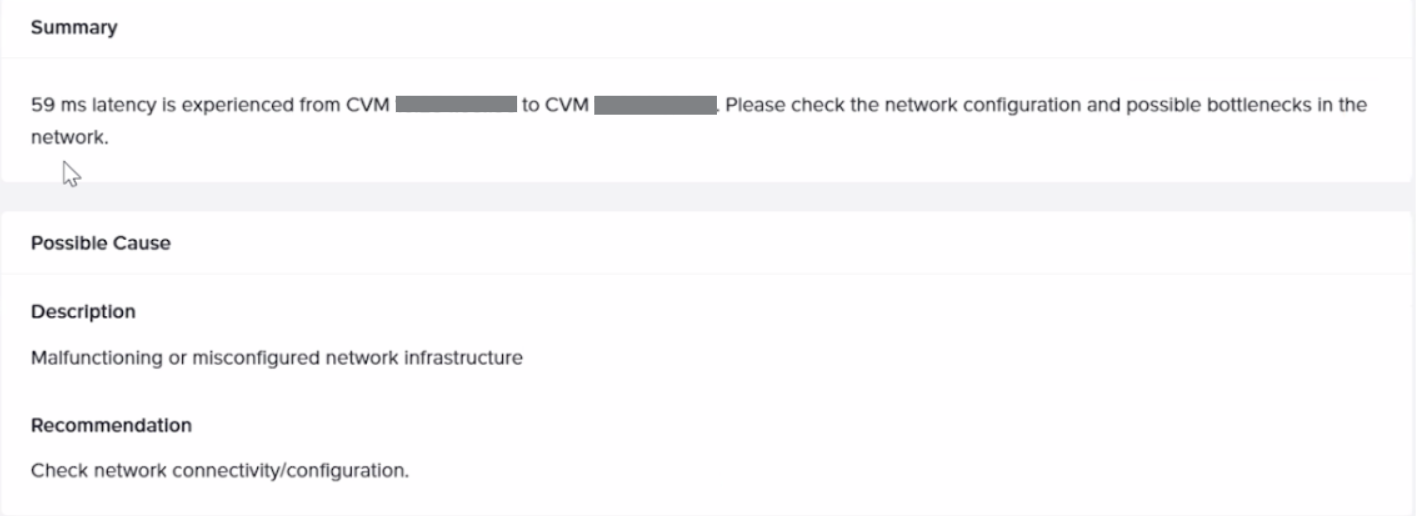Screen dimensions: 1418x516
Task: Click the "to CVM" text in summary
Action: click(555, 105)
